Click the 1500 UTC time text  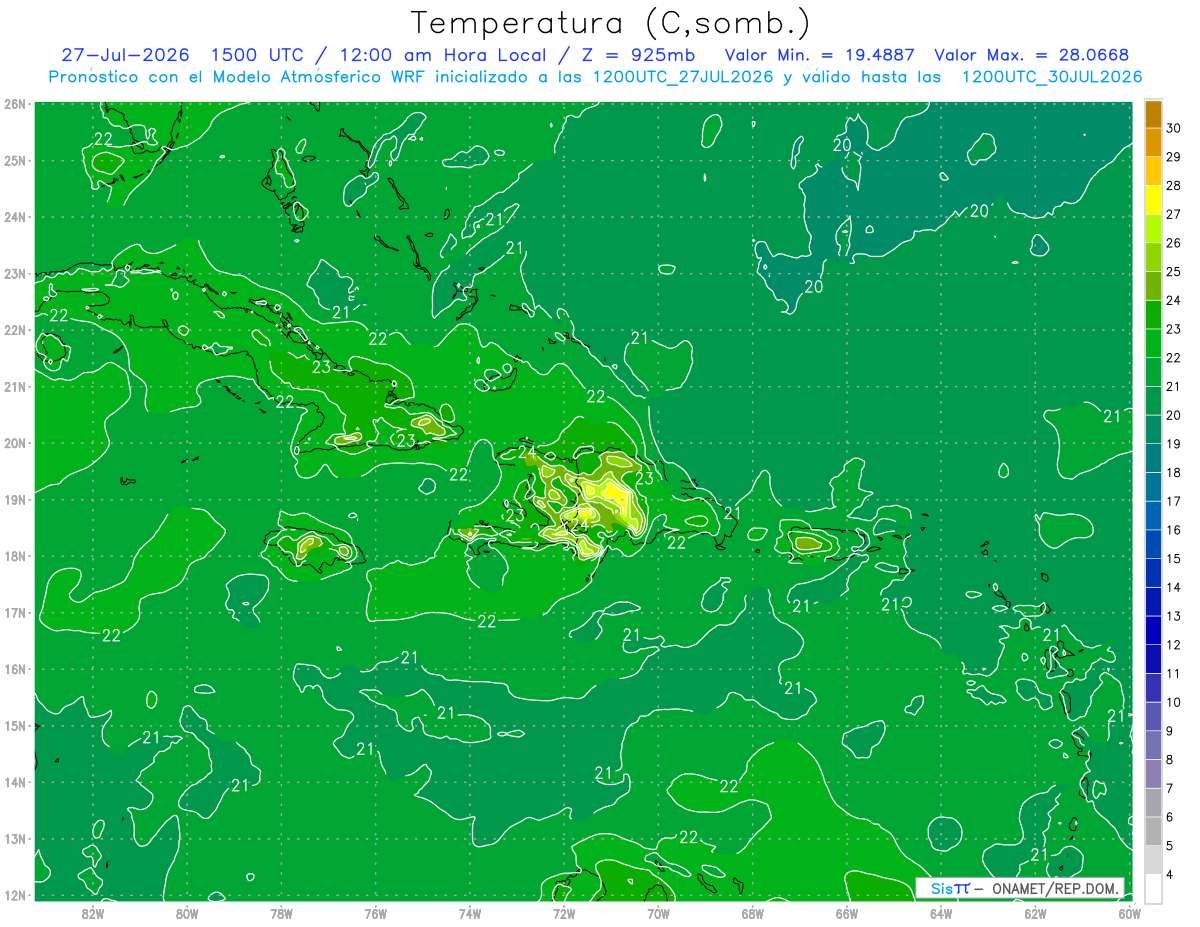pyautogui.click(x=258, y=55)
